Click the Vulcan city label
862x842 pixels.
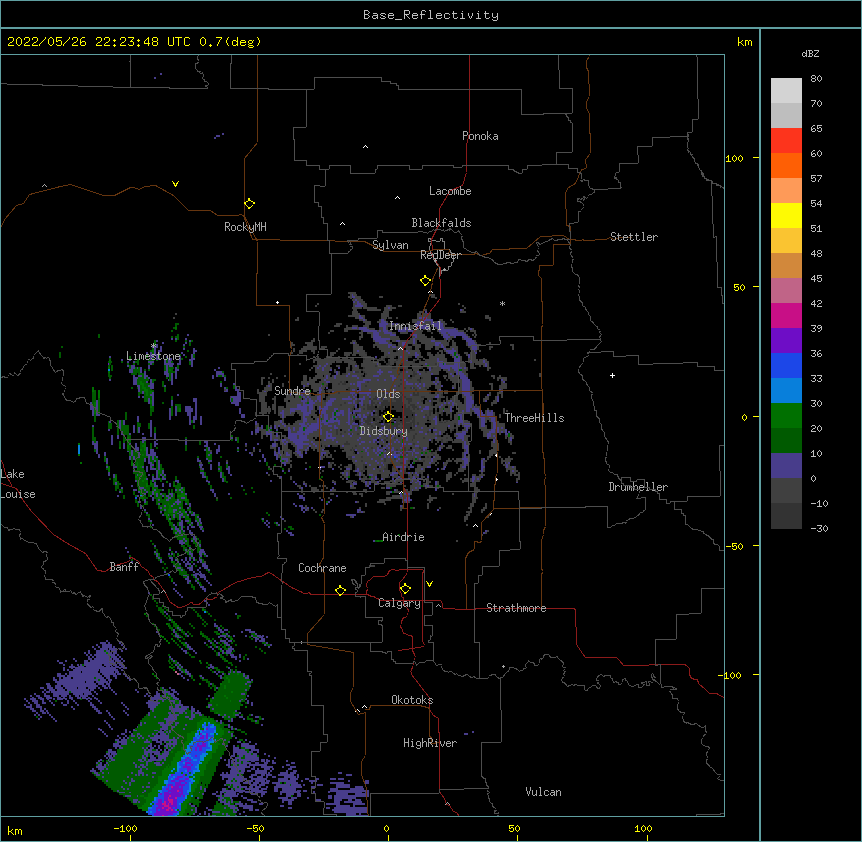(x=543, y=792)
